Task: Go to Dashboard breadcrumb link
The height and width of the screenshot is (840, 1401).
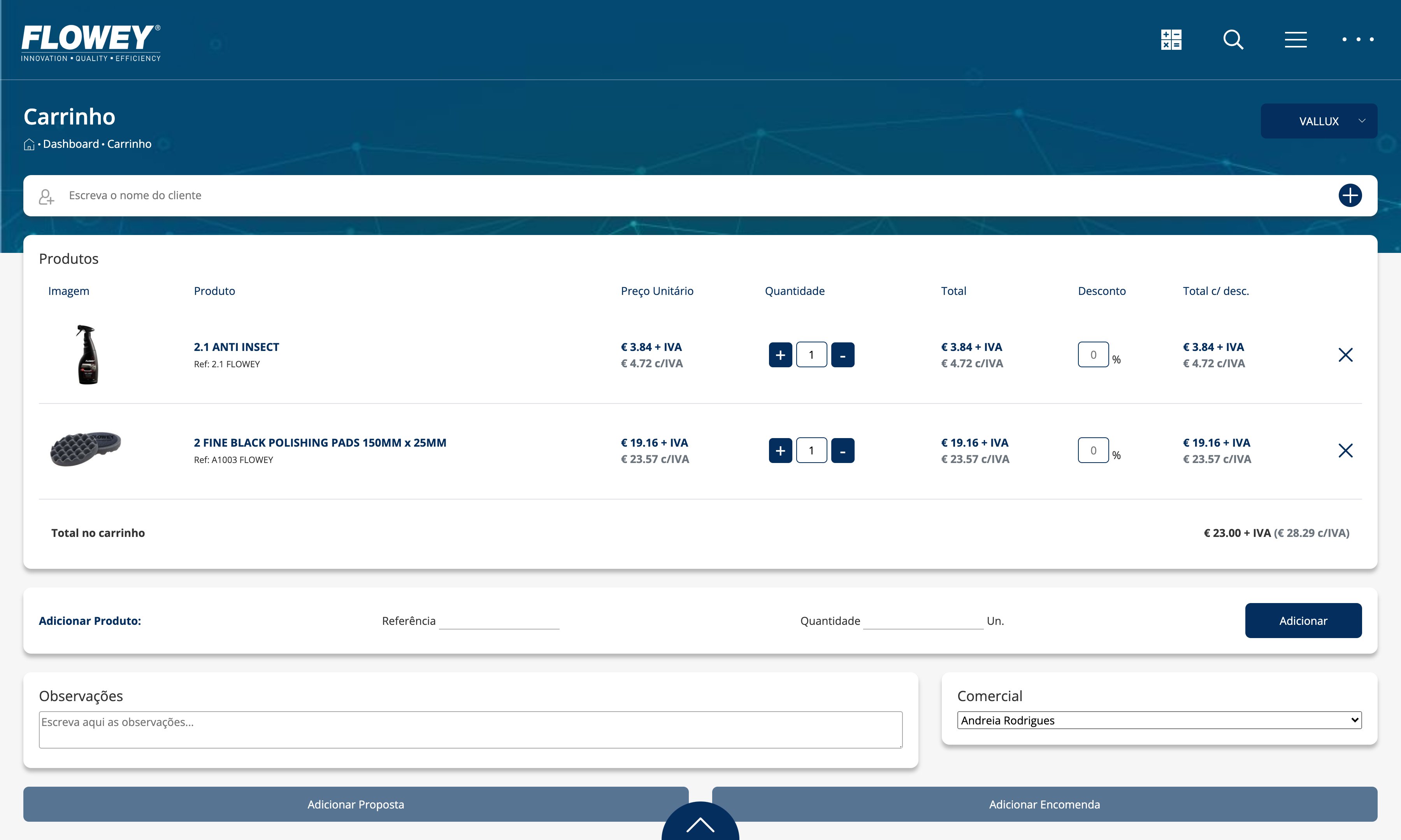Action: coord(71,144)
